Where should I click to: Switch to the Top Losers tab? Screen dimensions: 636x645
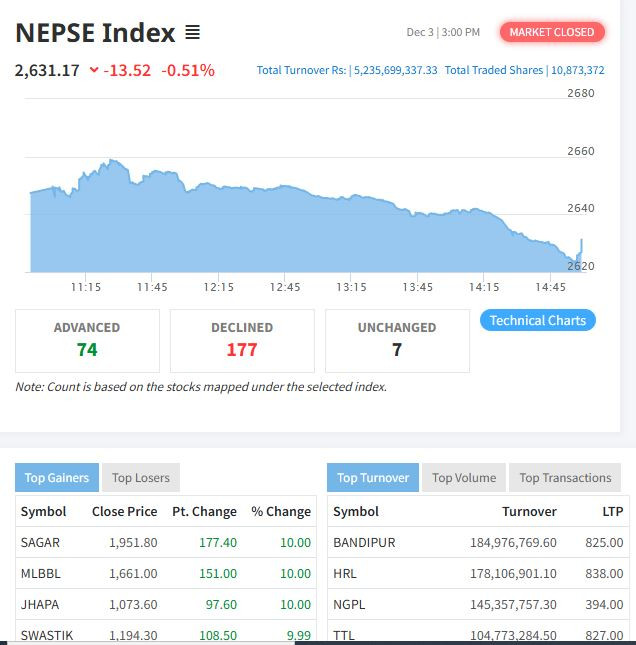pos(140,477)
